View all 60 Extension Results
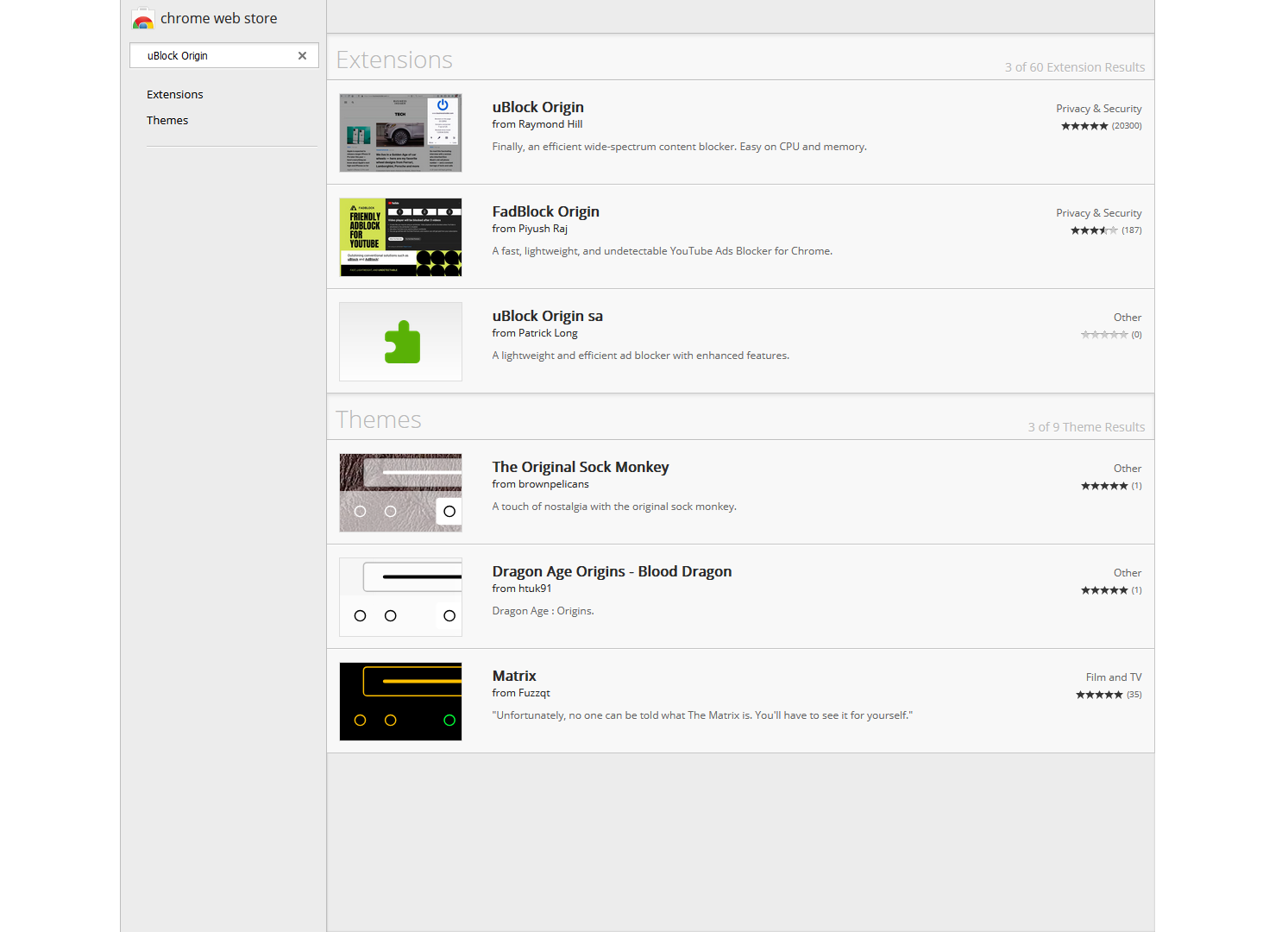This screenshot has height=932, width=1288. pos(1075,67)
